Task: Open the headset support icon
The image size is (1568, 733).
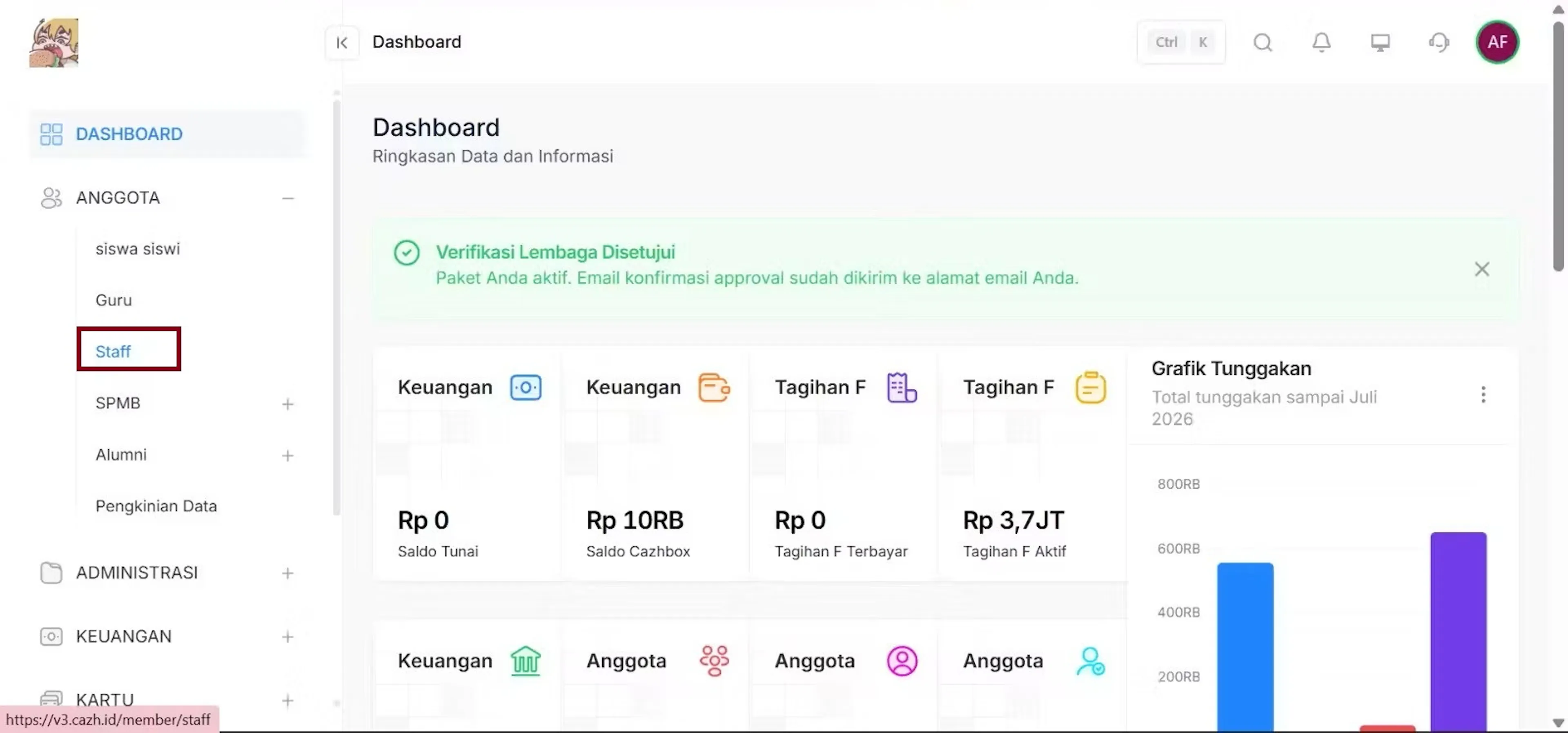Action: pos(1439,42)
